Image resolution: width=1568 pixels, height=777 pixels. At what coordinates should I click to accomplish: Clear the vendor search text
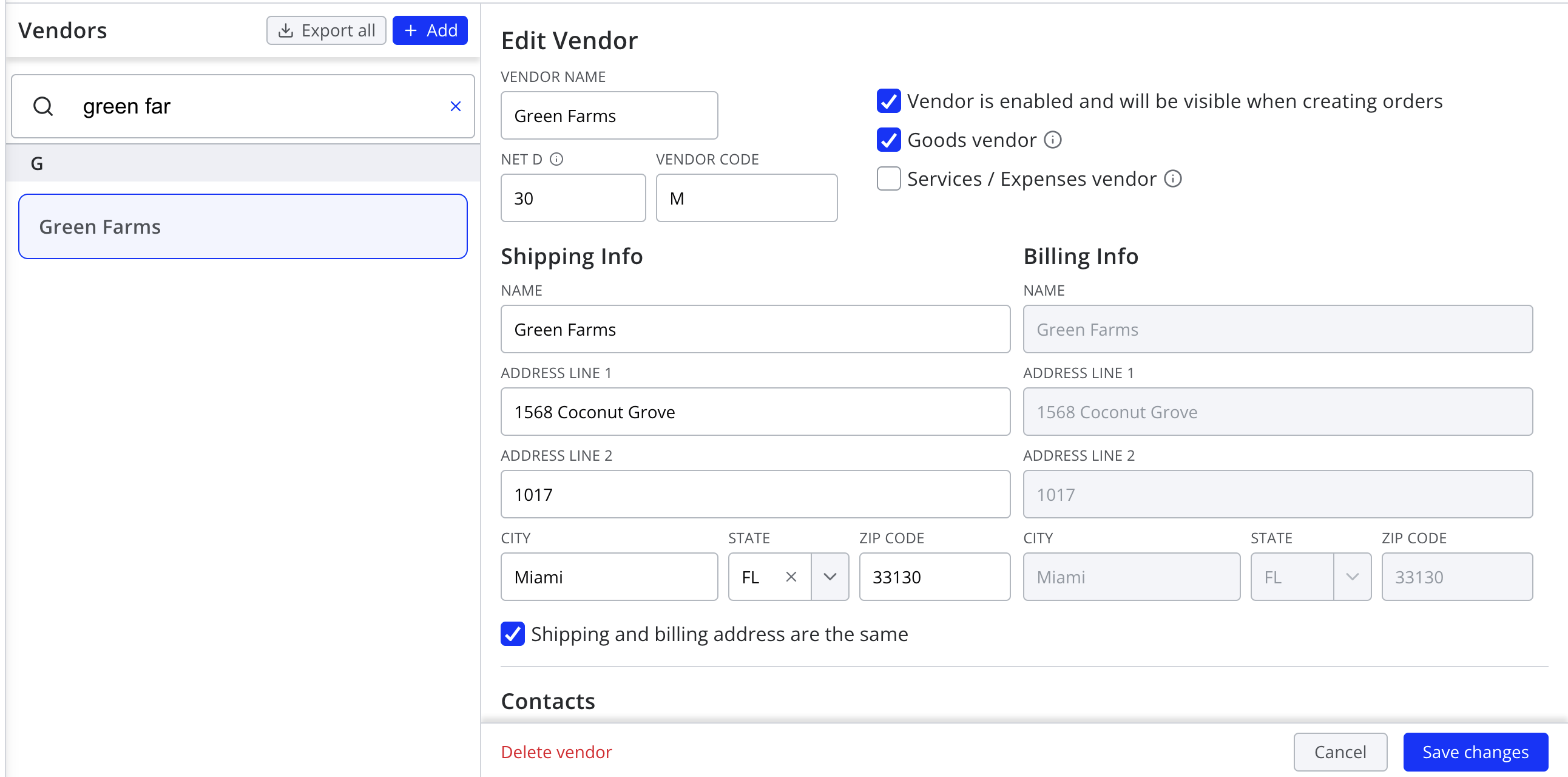point(455,106)
